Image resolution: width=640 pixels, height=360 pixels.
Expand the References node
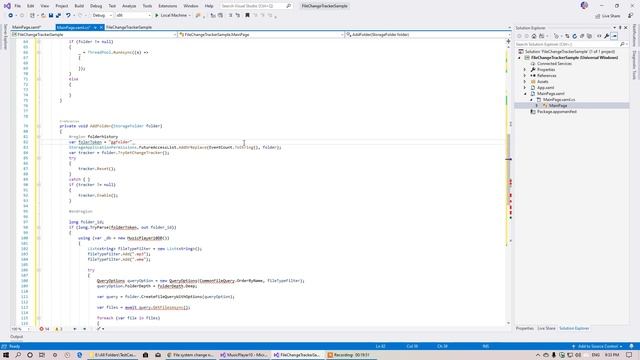coord(525,76)
